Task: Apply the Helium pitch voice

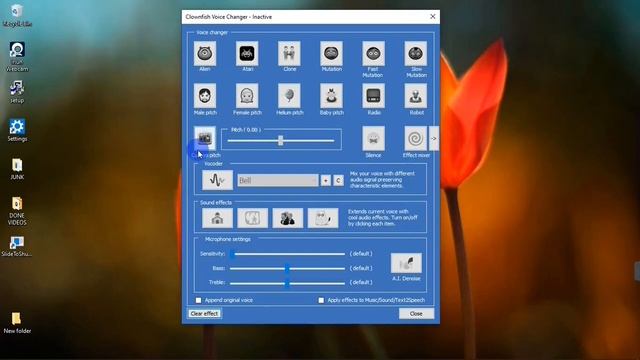Action: (x=289, y=96)
